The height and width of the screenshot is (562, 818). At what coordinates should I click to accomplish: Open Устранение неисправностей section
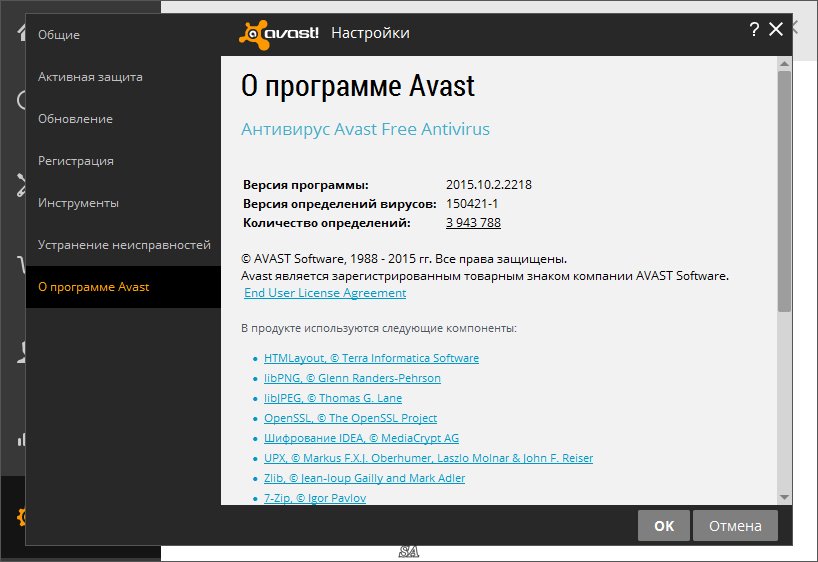[124, 245]
